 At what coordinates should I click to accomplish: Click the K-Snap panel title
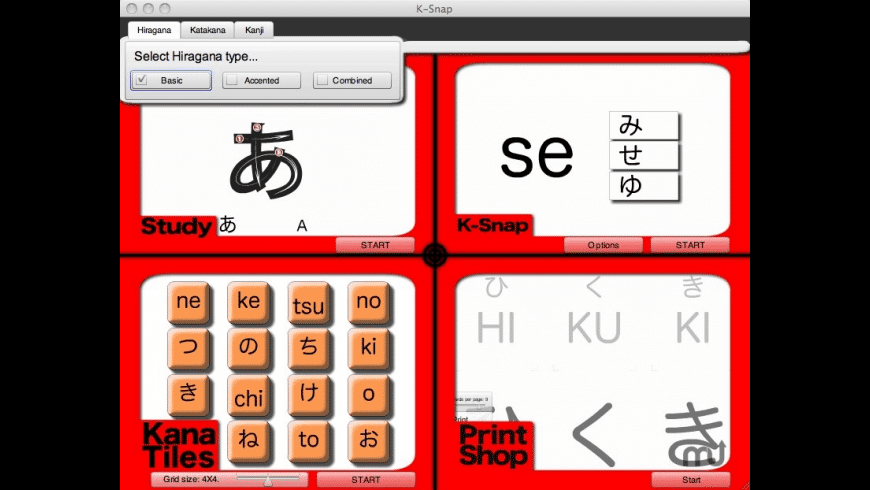pyautogui.click(x=492, y=225)
